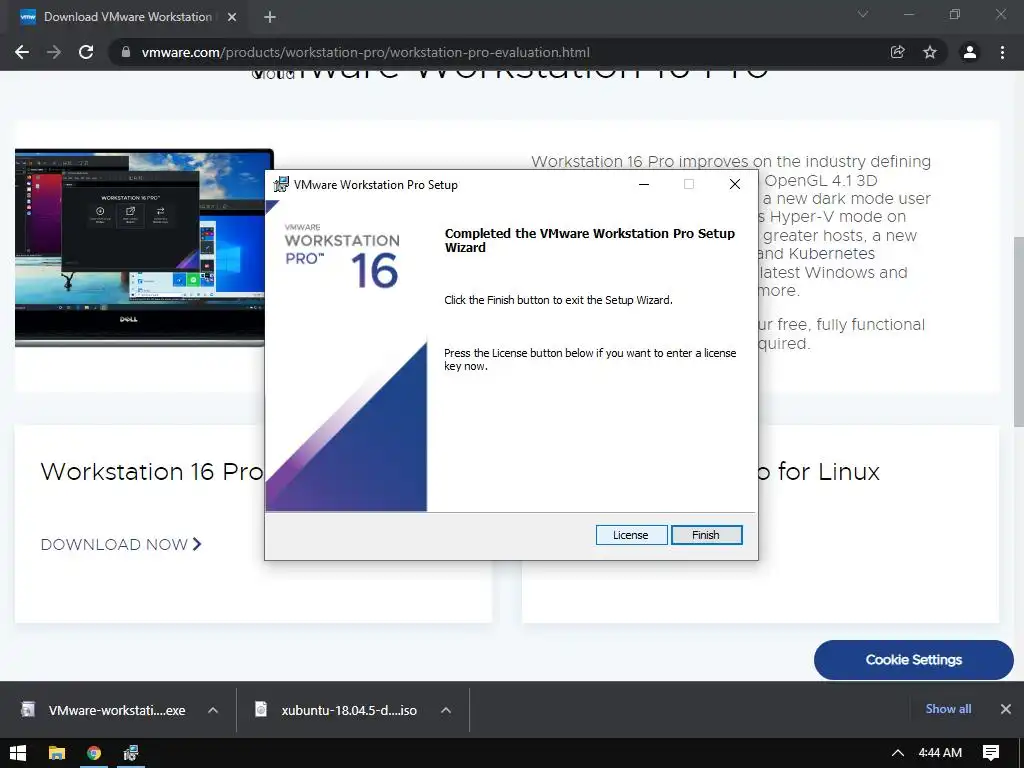Open the taskbar clock showing 4:44 AM

click(x=940, y=753)
